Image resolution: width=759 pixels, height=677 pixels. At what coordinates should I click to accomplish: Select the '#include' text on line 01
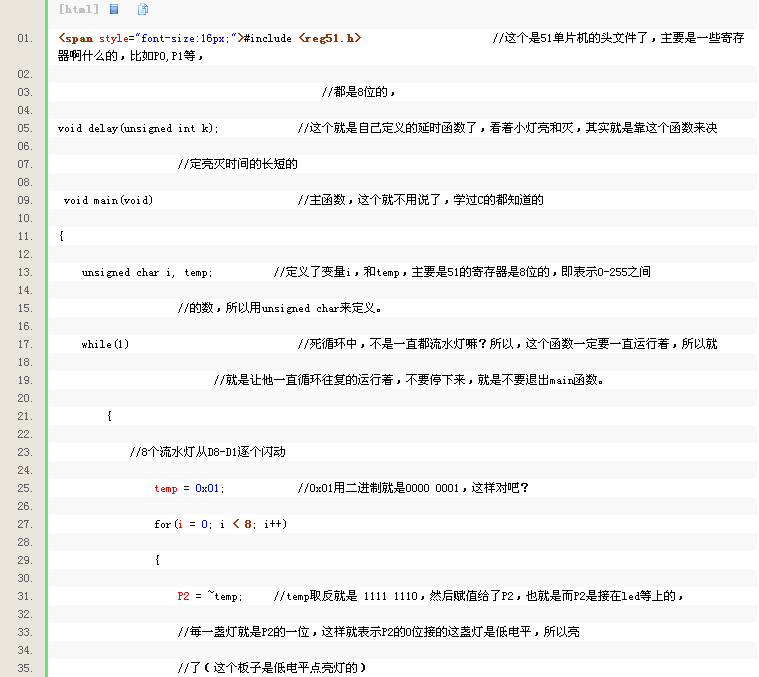268,38
